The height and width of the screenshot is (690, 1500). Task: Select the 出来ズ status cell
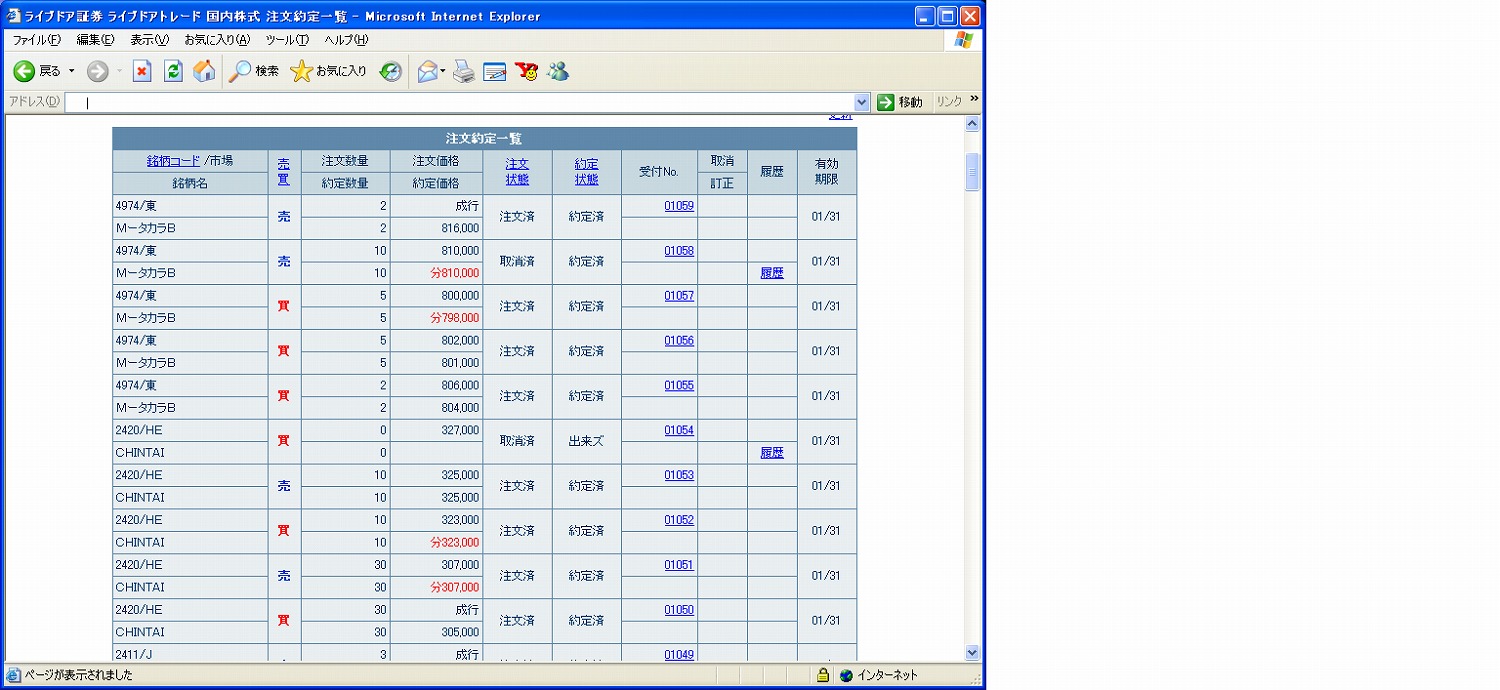click(x=586, y=441)
